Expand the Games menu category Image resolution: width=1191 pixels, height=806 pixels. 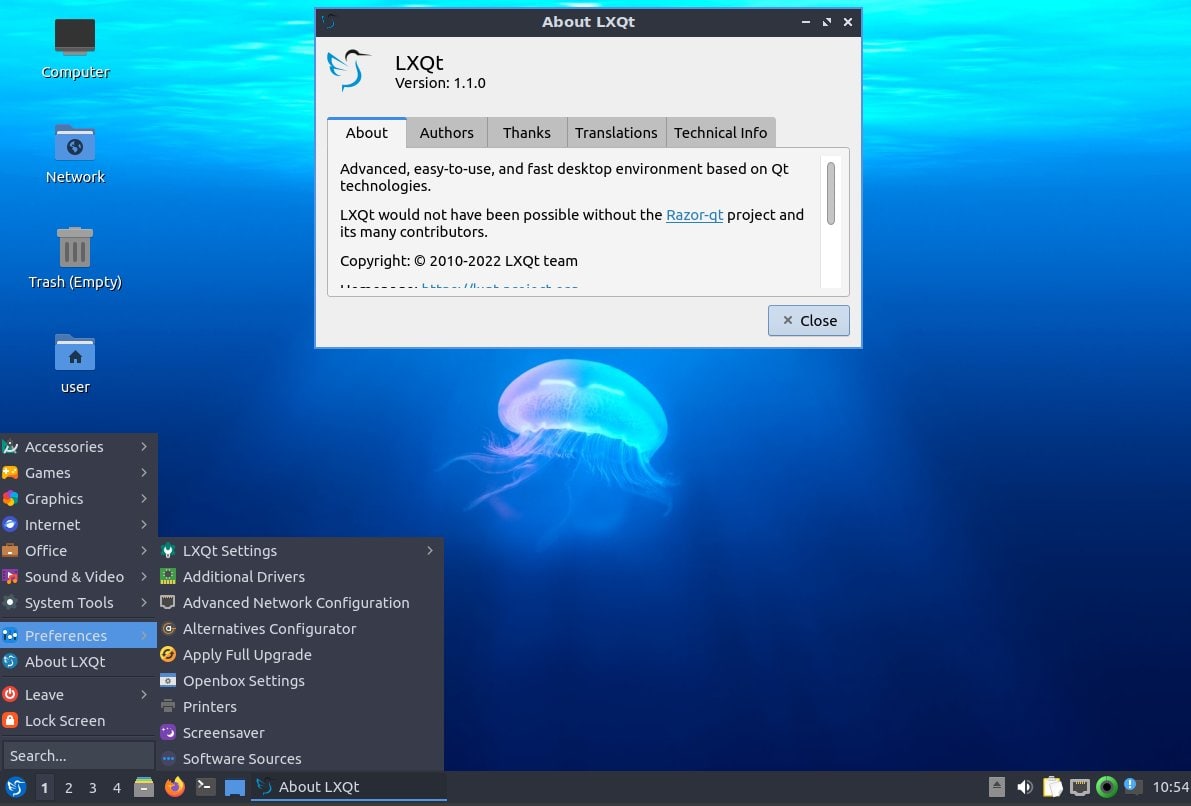click(x=78, y=473)
